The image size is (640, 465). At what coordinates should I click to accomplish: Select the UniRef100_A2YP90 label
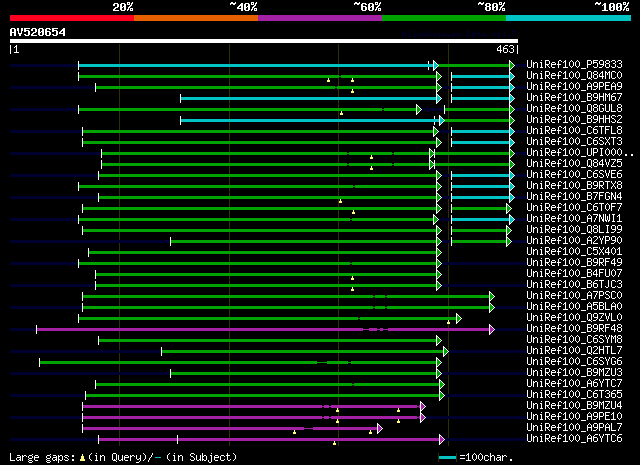point(574,240)
